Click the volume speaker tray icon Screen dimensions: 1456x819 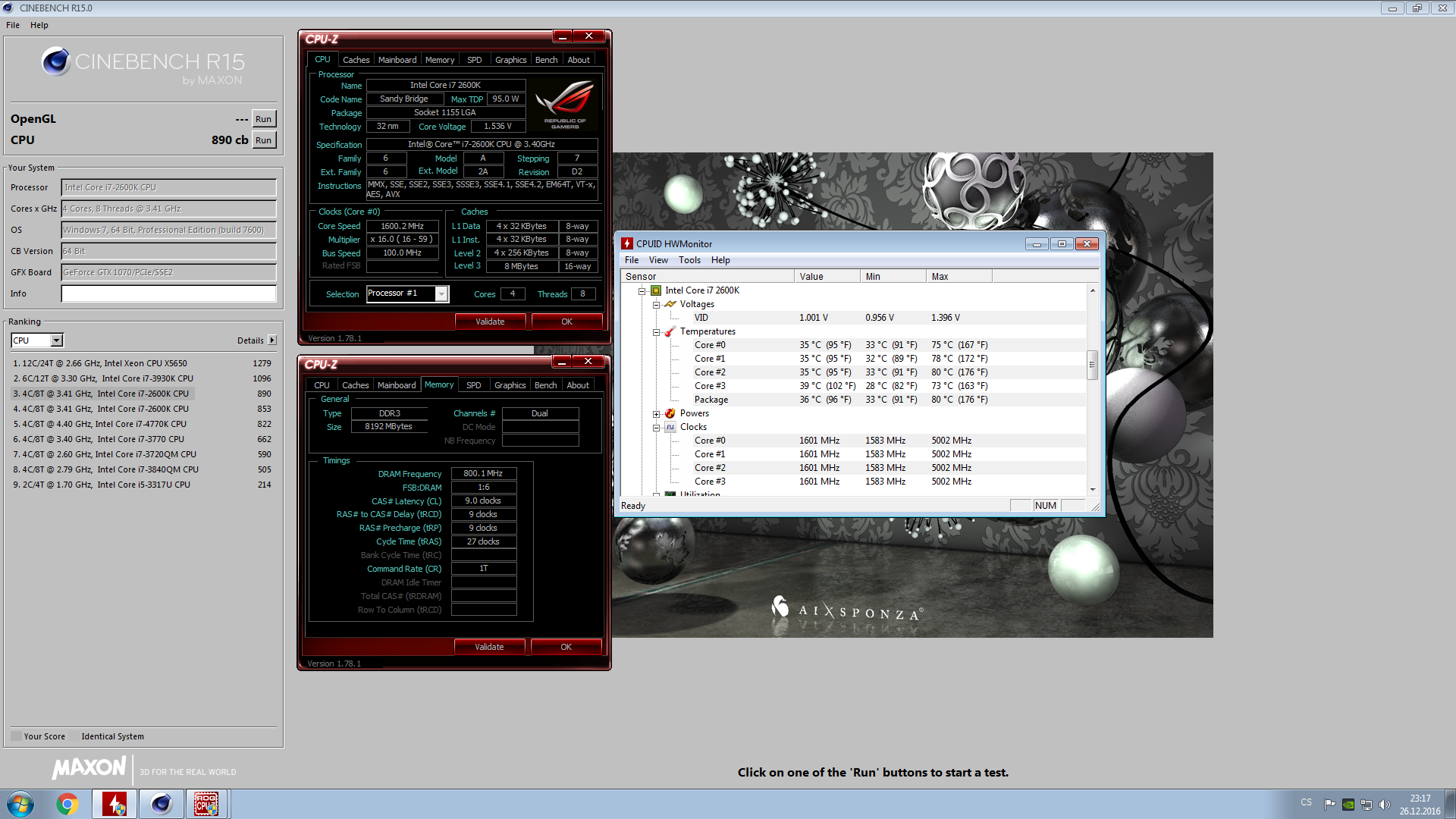(1385, 804)
